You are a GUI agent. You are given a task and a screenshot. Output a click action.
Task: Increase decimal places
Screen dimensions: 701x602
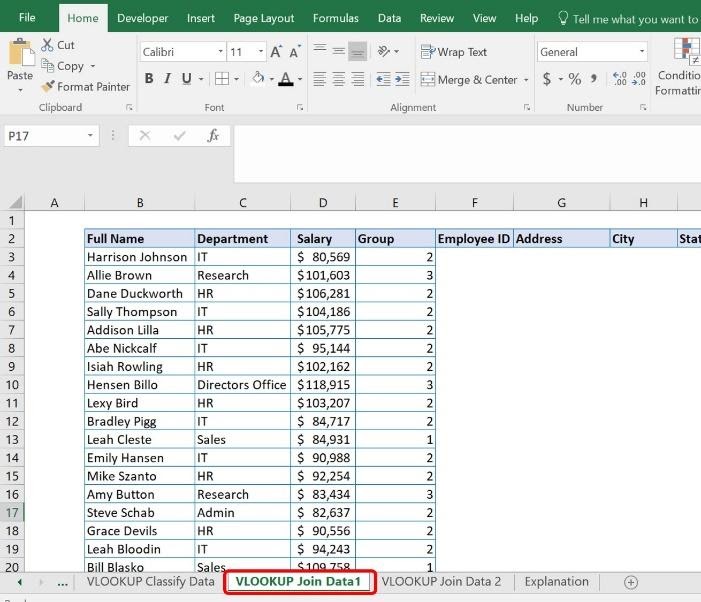(620, 79)
